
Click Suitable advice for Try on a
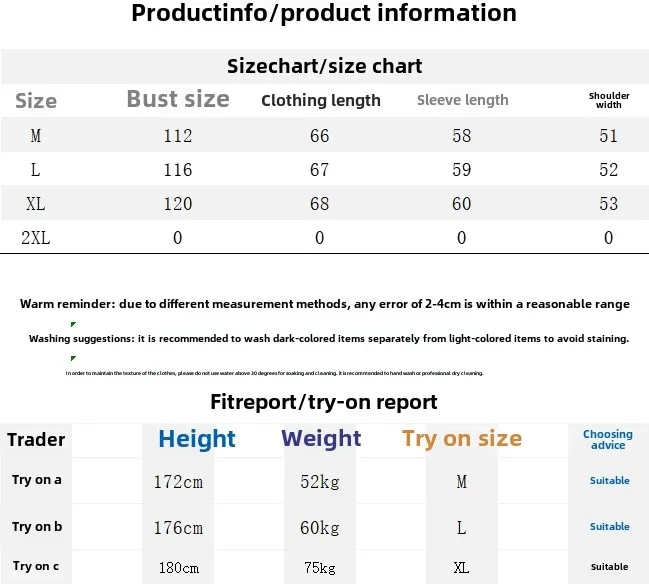point(610,481)
